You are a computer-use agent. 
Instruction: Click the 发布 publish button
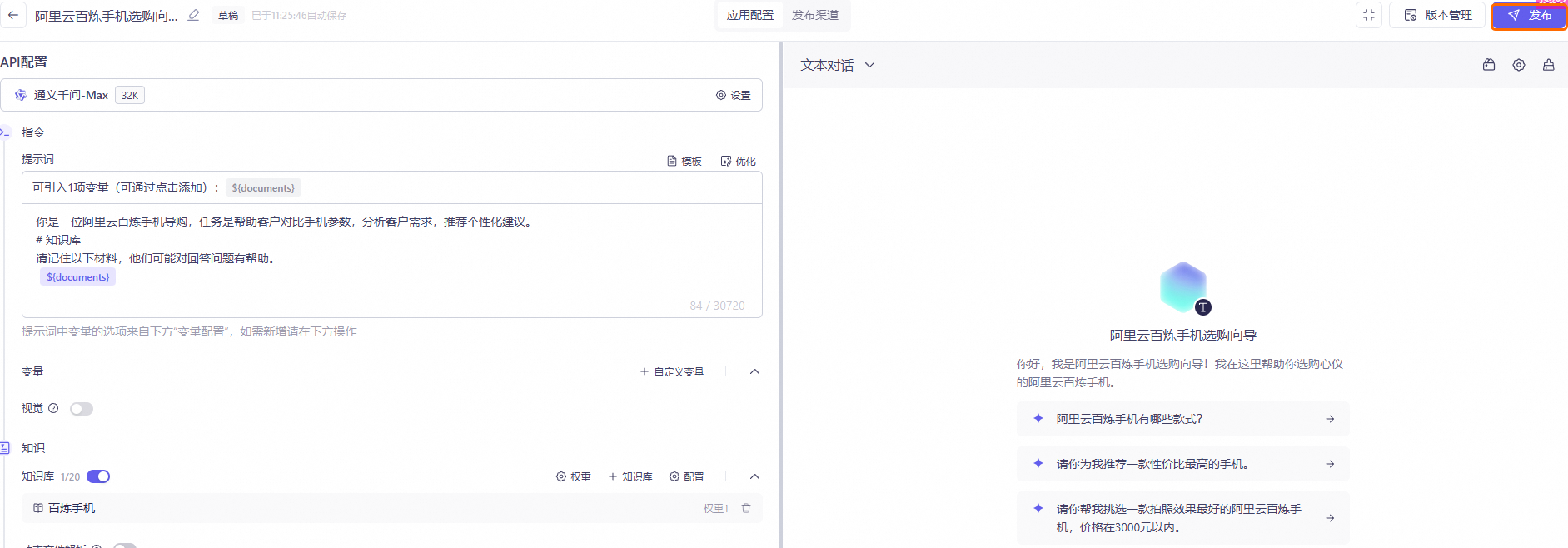pos(1530,16)
